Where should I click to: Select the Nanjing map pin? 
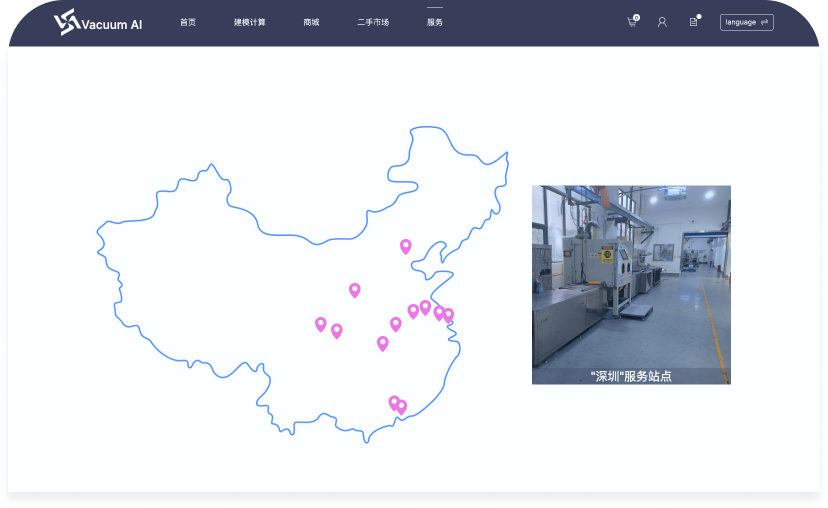425,307
